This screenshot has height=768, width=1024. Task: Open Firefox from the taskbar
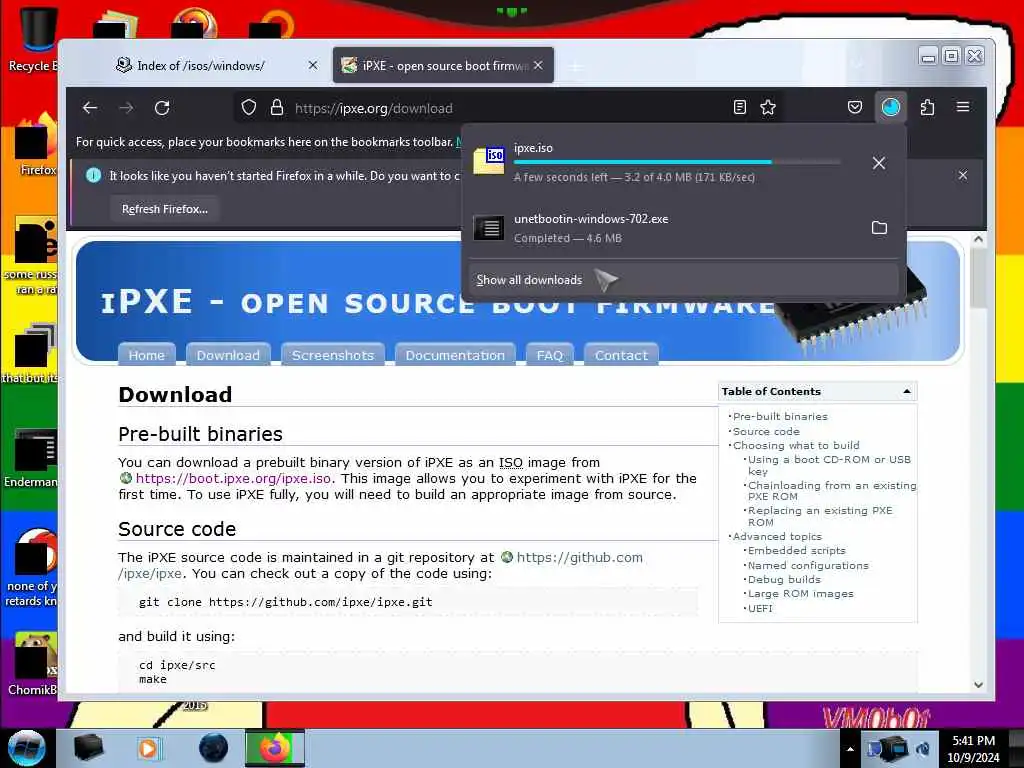(275, 748)
